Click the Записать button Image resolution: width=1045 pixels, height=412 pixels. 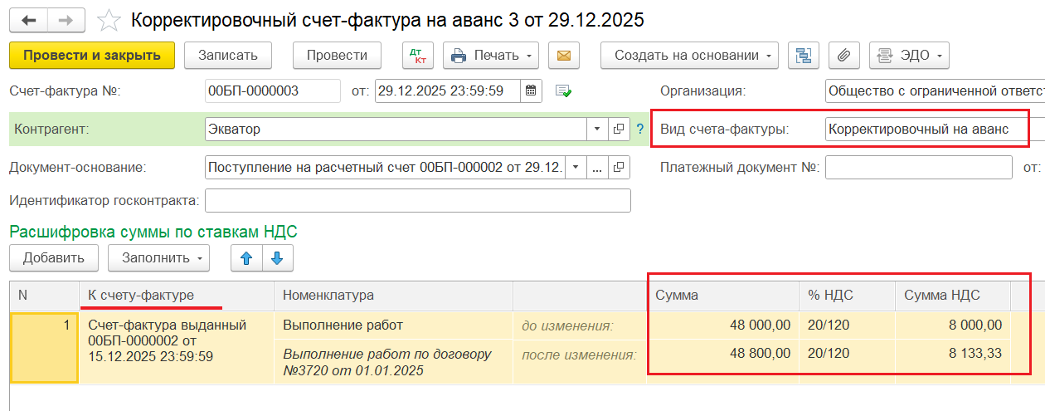[x=228, y=55]
